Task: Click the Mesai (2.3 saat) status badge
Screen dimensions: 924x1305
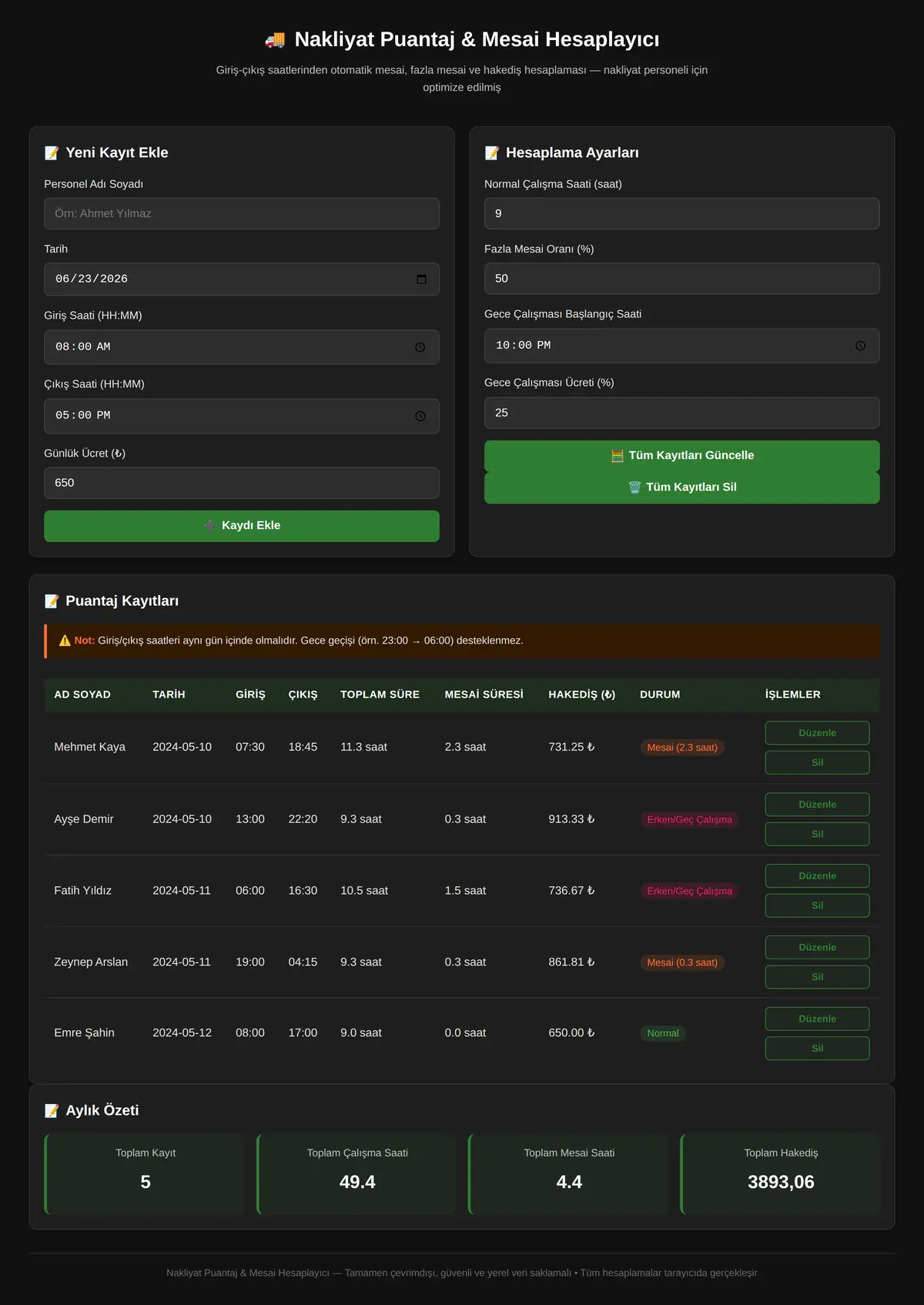Action: pos(682,748)
